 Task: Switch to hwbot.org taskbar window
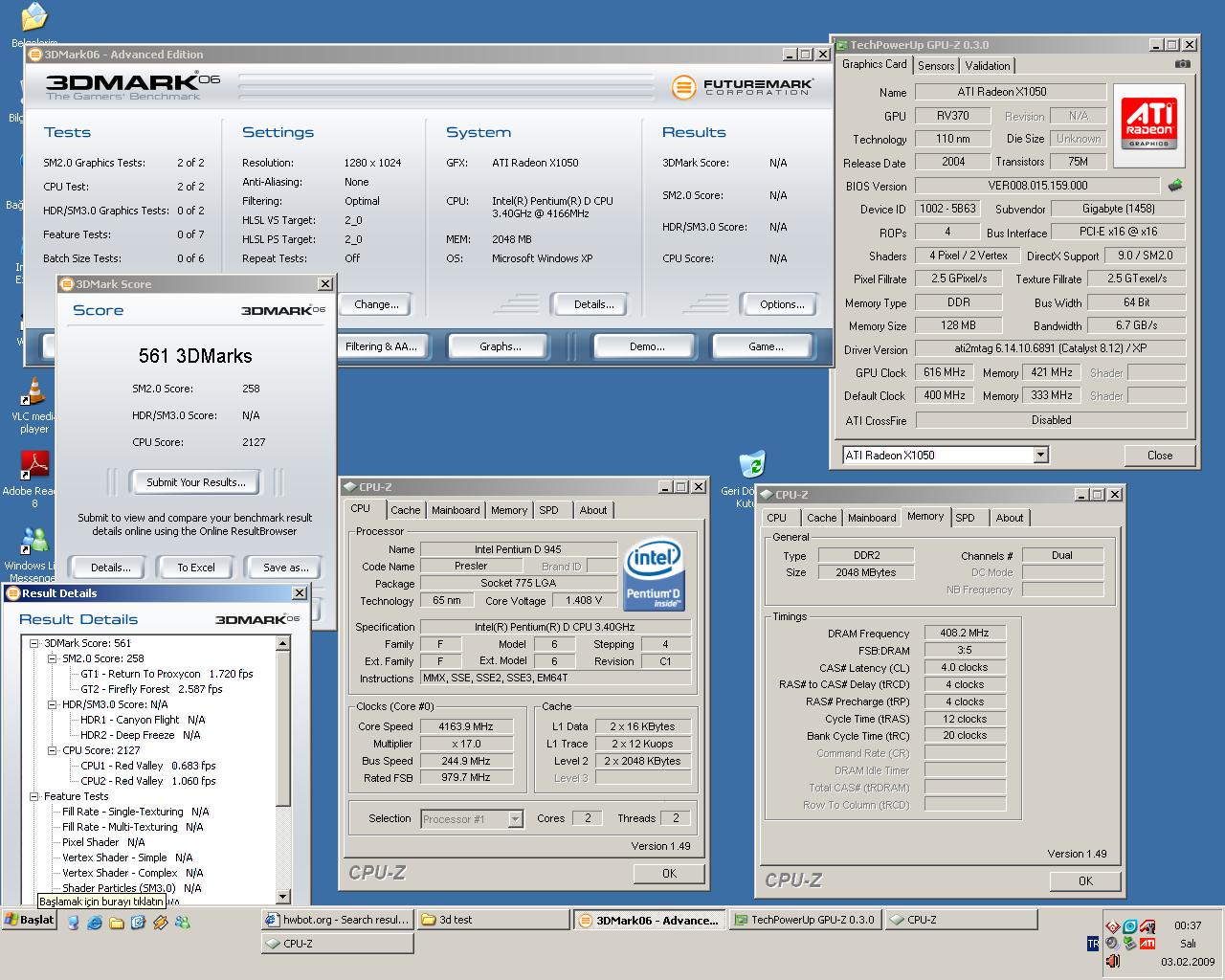click(x=337, y=920)
